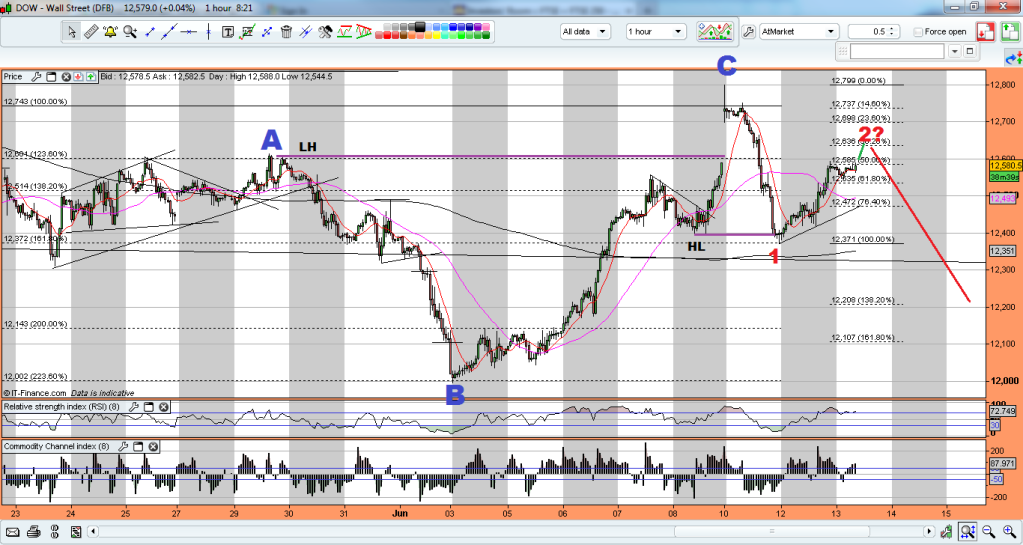
Task: Click the red sell order icon
Action: point(985,31)
